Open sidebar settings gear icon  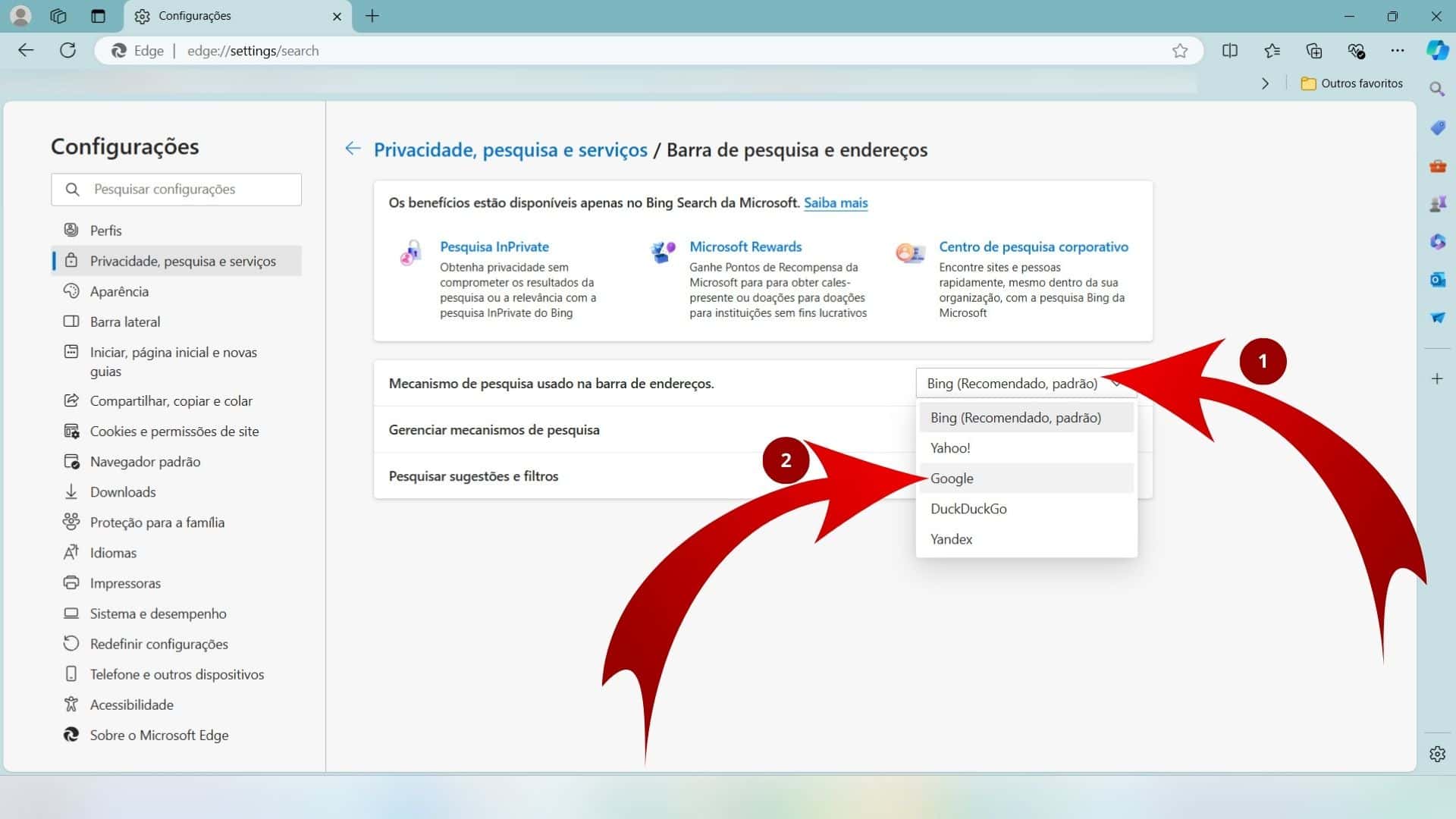click(1437, 754)
